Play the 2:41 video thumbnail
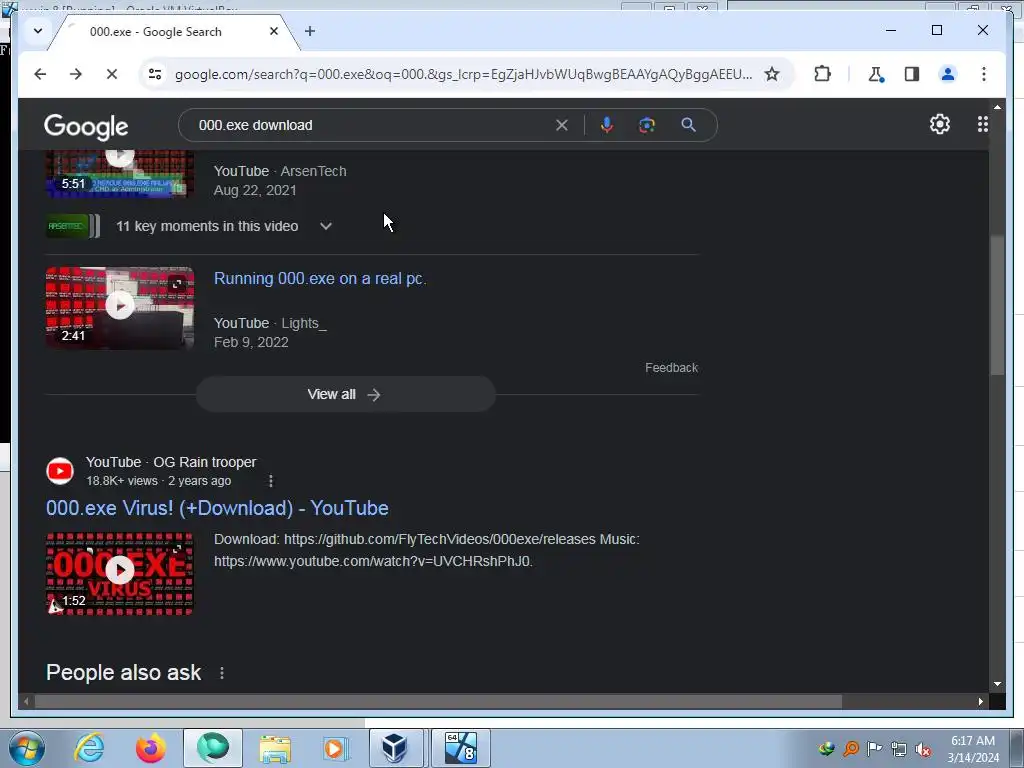The width and height of the screenshot is (1024, 768). [120, 307]
